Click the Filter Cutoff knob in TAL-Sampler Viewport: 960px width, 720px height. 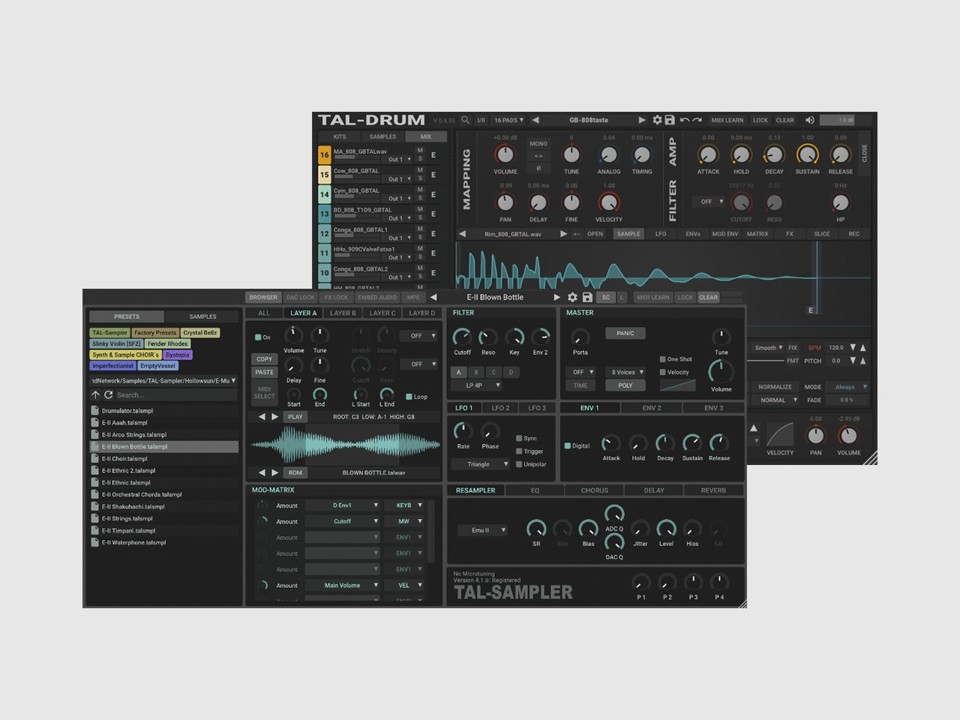[462, 336]
